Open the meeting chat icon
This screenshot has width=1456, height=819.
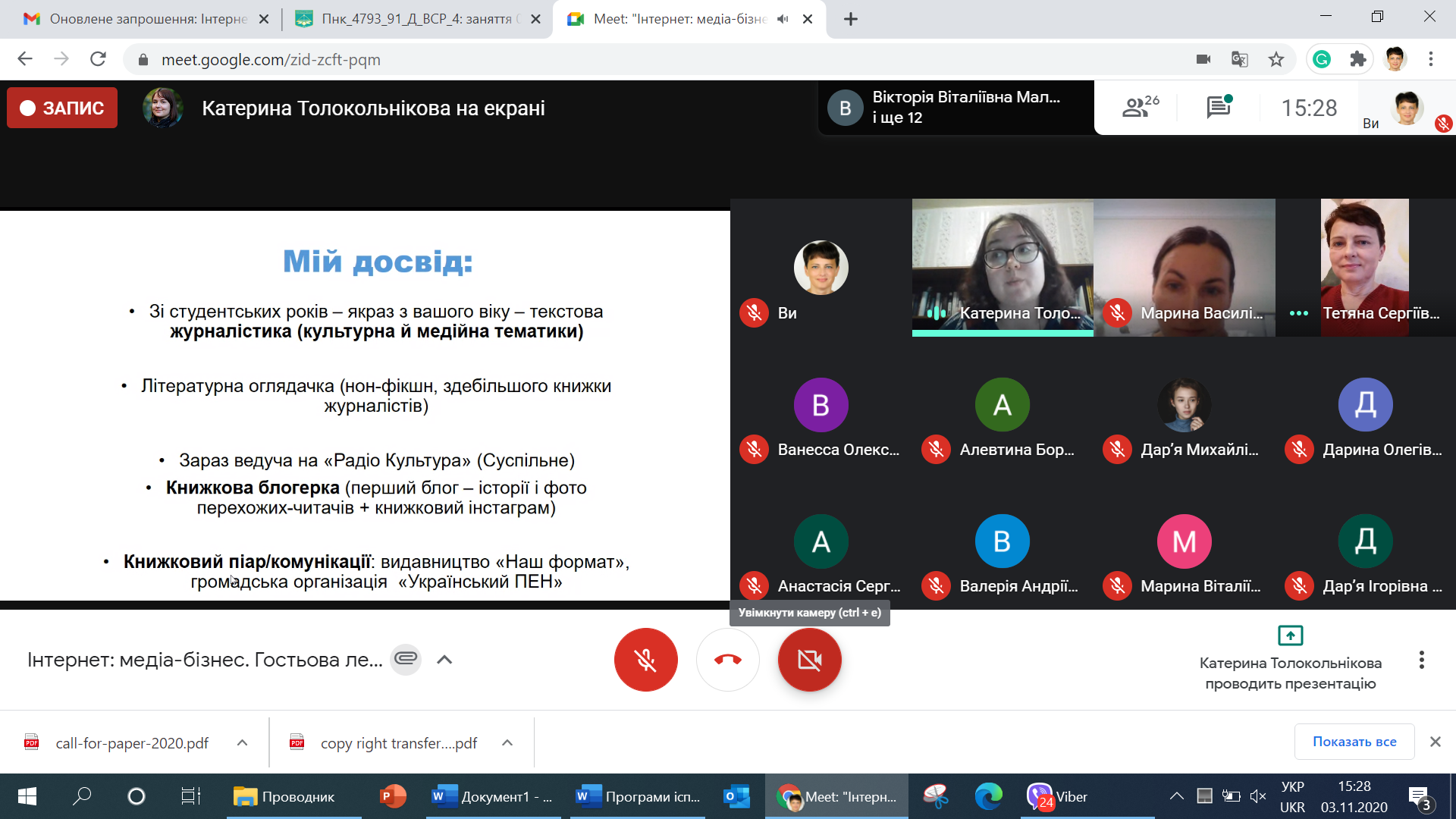coord(1219,108)
